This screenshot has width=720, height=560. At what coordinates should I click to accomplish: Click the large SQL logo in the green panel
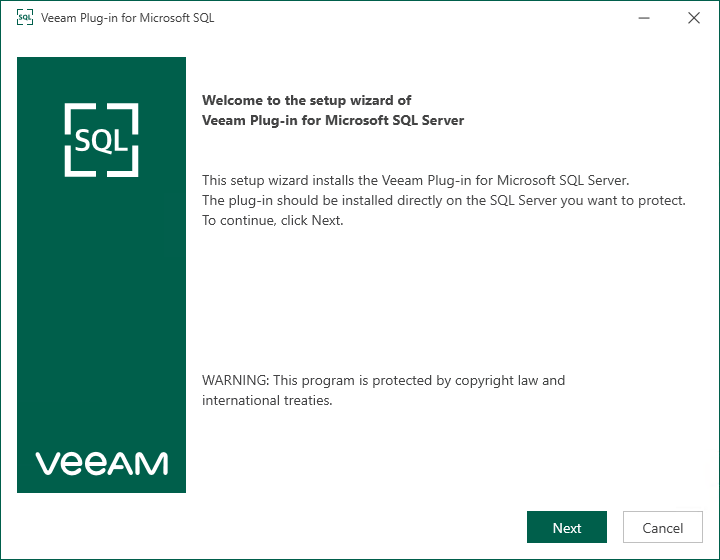101,140
